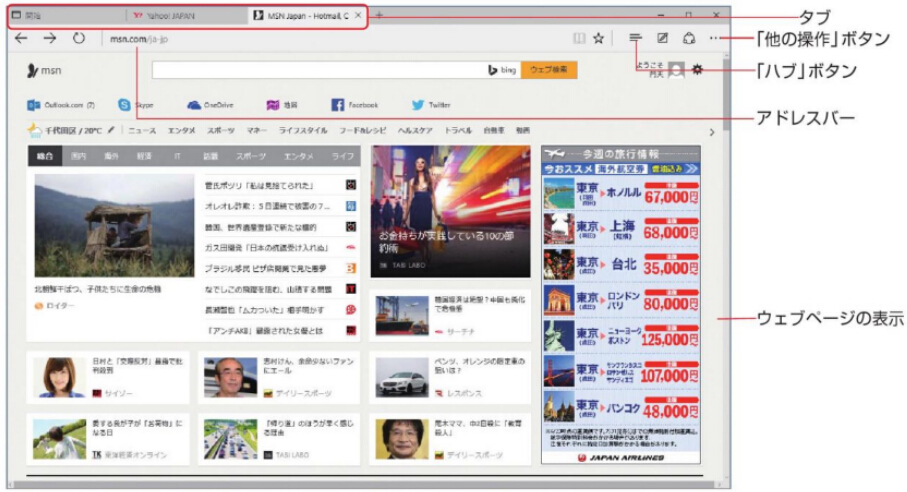Open Outlook.com shortcut
The height and width of the screenshot is (492, 907).
61,105
